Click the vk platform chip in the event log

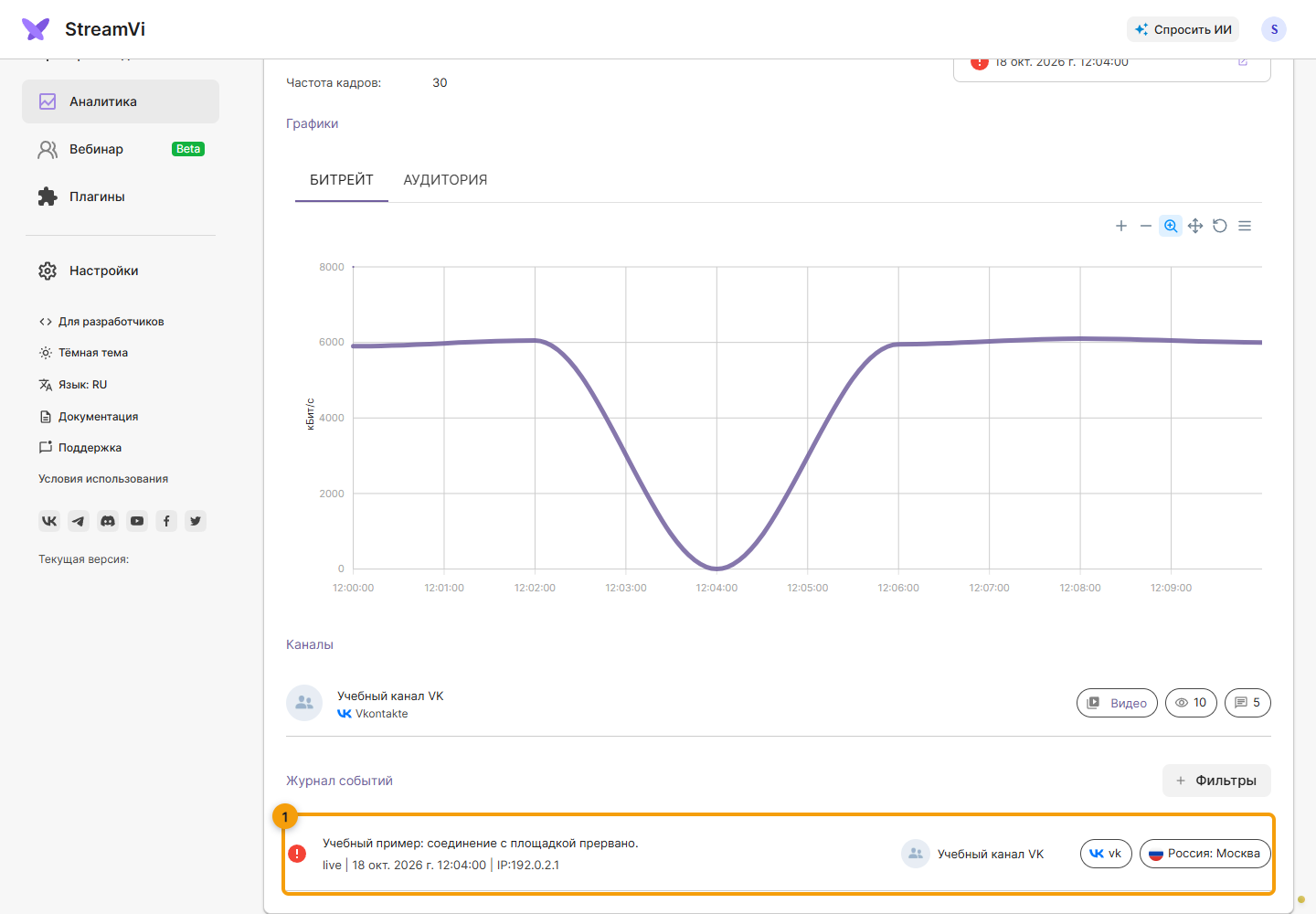[1106, 854]
